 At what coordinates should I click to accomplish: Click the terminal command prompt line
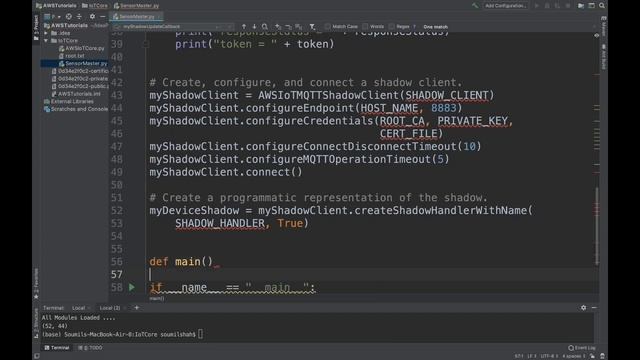(122, 334)
